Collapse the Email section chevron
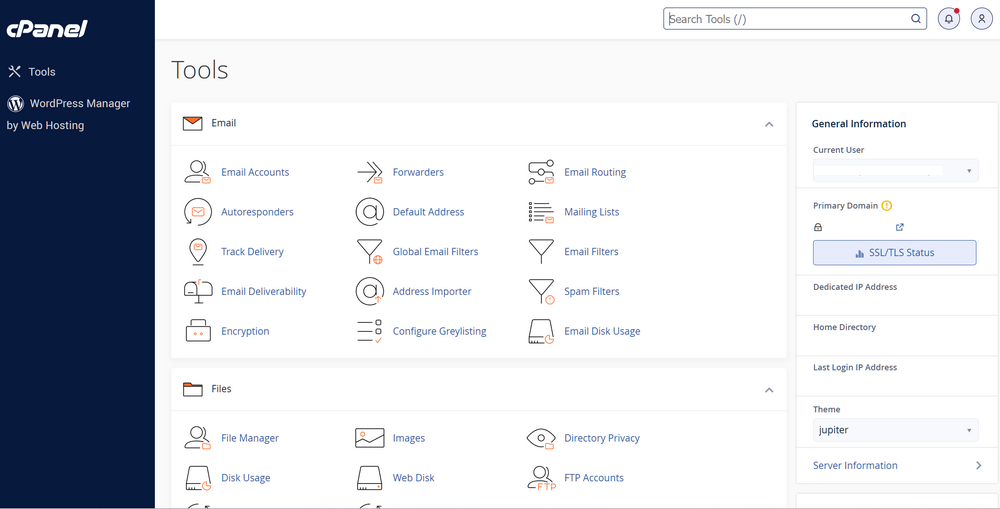Image resolution: width=1000 pixels, height=509 pixels. coord(769,124)
